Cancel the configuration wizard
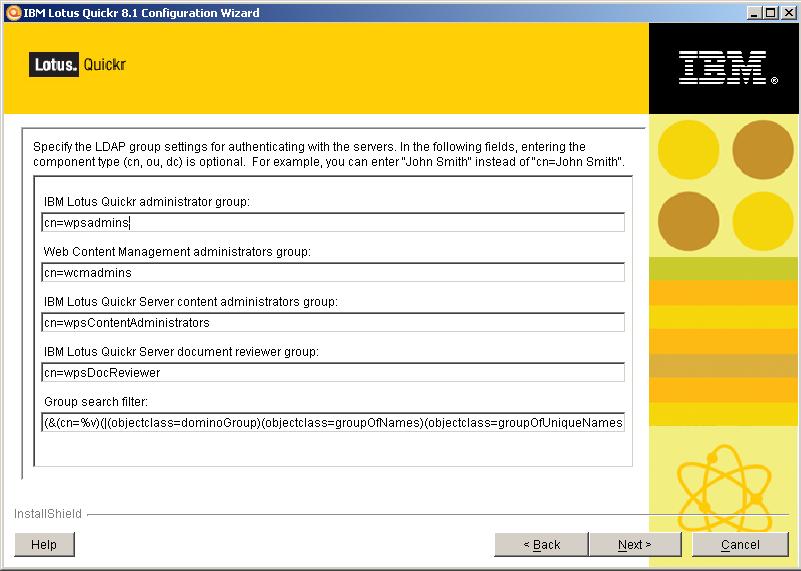801x571 pixels. [740, 544]
